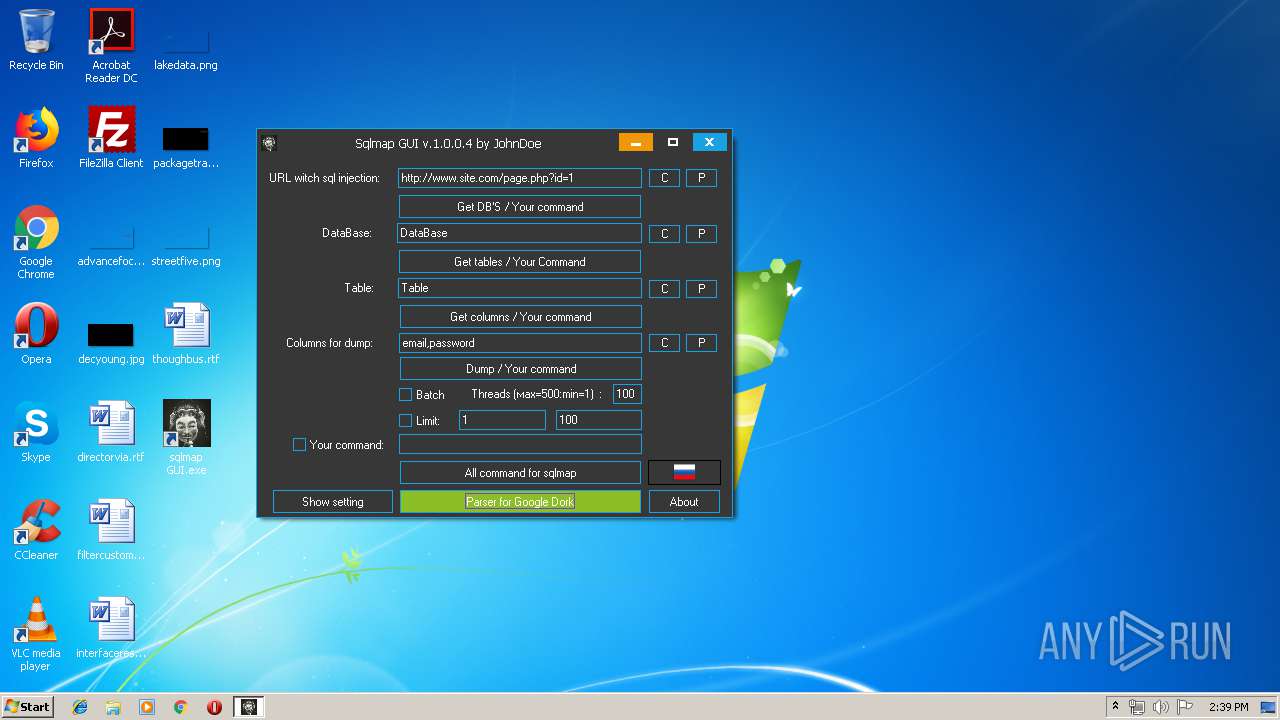The width and height of the screenshot is (1280, 720).
Task: Click C button in DataBase row
Action: point(665,234)
